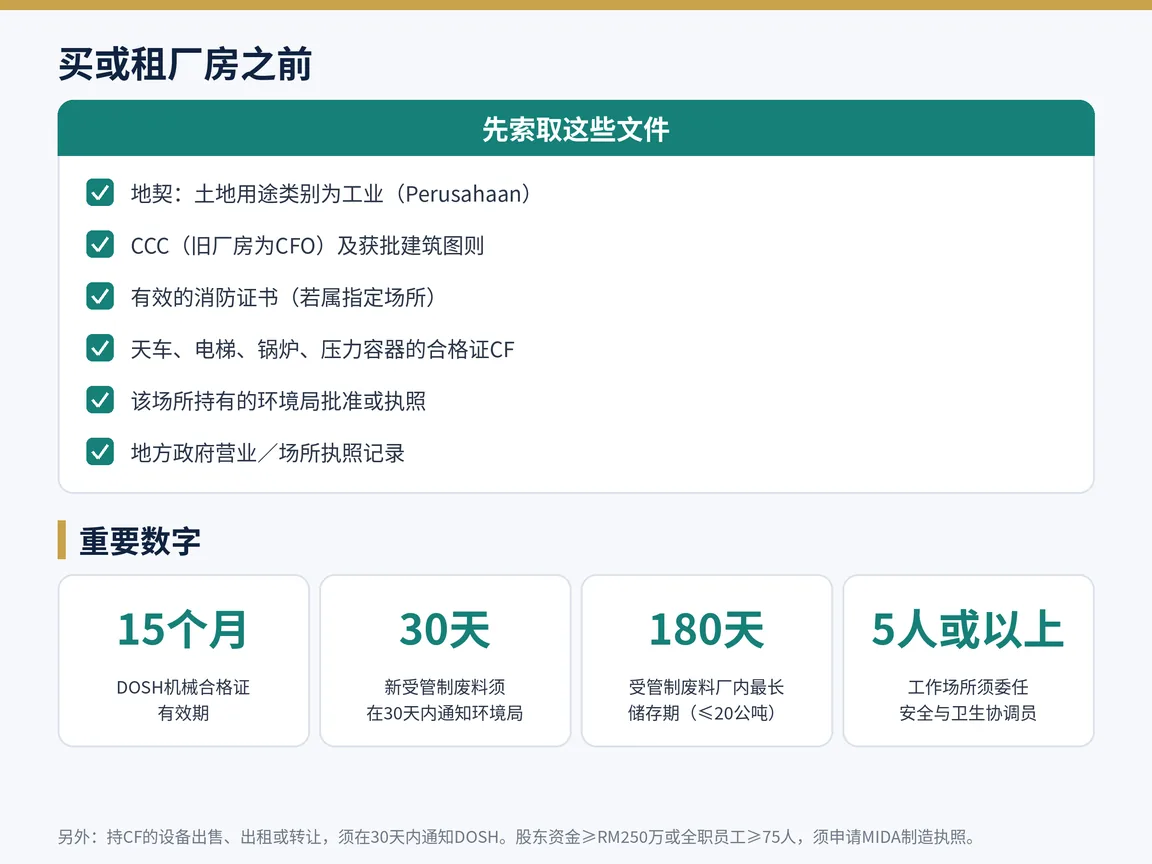The width and height of the screenshot is (1152, 864).
Task: Click the text 地契：土地用途类别为工业（Perusahaan）
Action: click(x=331, y=194)
